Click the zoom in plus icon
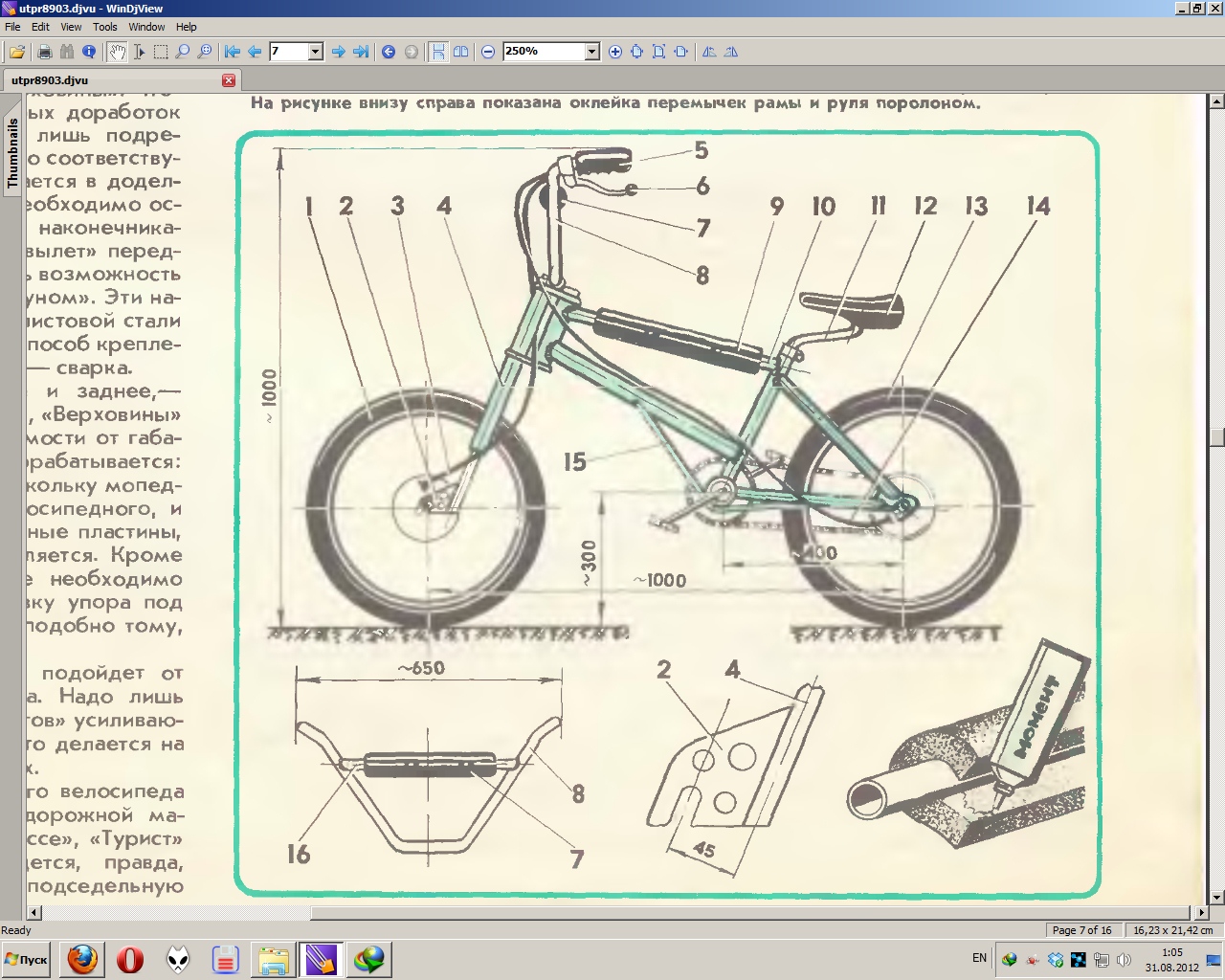The height and width of the screenshot is (980, 1225). click(615, 52)
